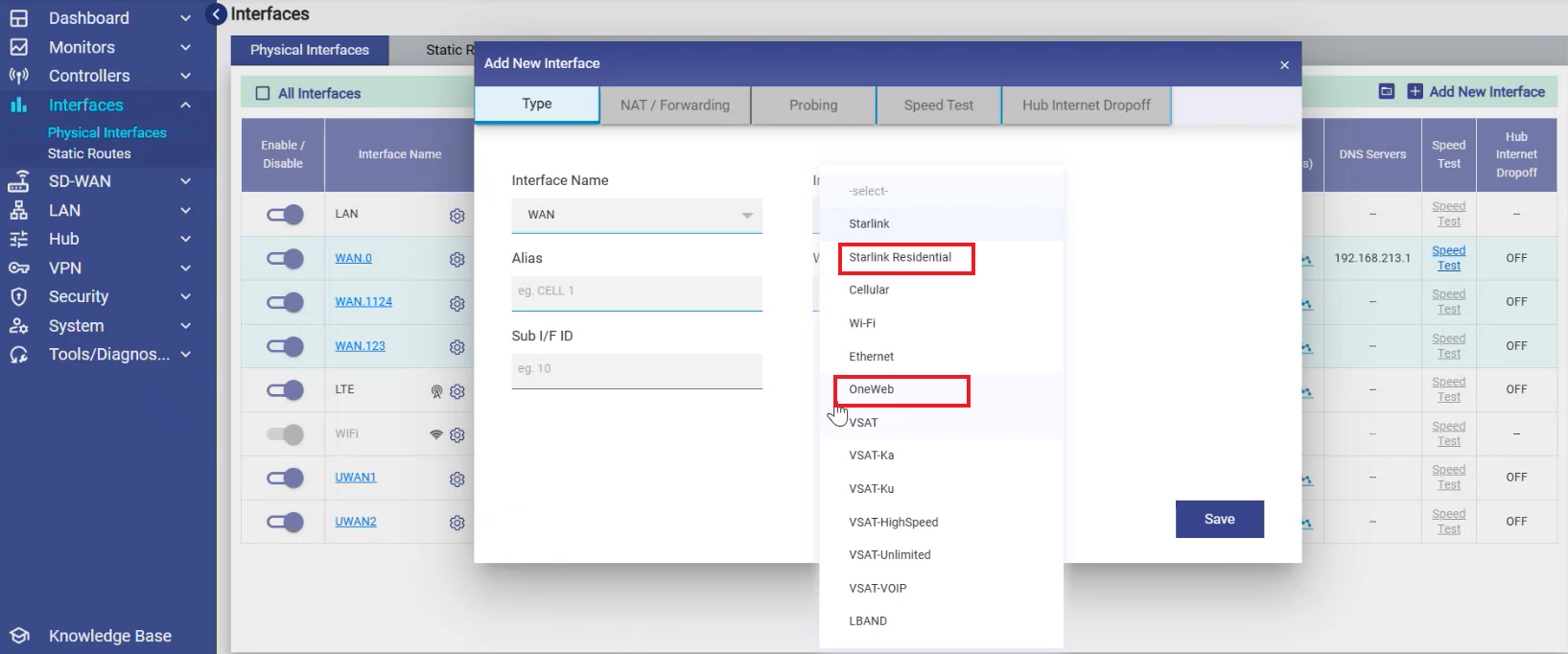Check the All Interfaces checkbox
The width and height of the screenshot is (1568, 654).
pyautogui.click(x=263, y=93)
